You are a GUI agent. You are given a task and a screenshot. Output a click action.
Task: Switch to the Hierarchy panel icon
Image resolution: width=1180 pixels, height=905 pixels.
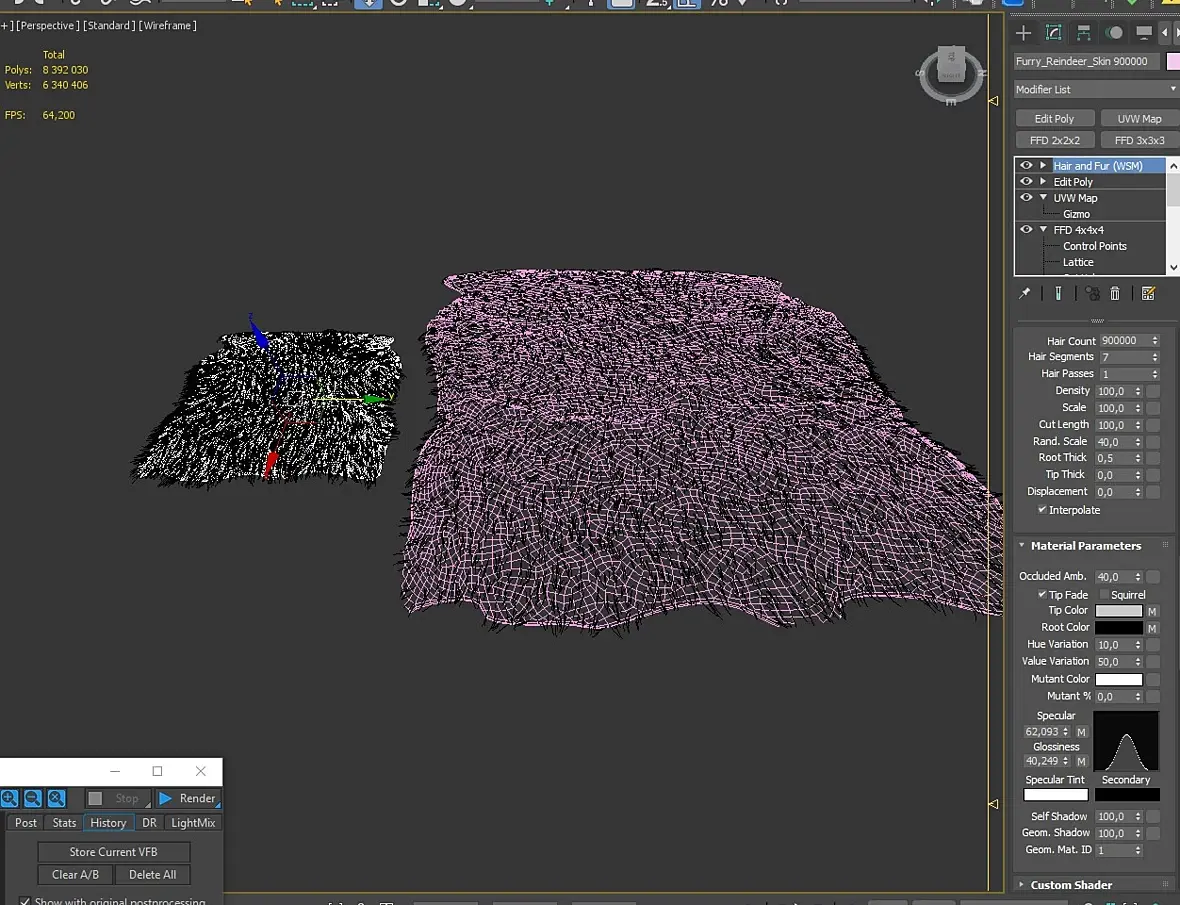click(1083, 33)
